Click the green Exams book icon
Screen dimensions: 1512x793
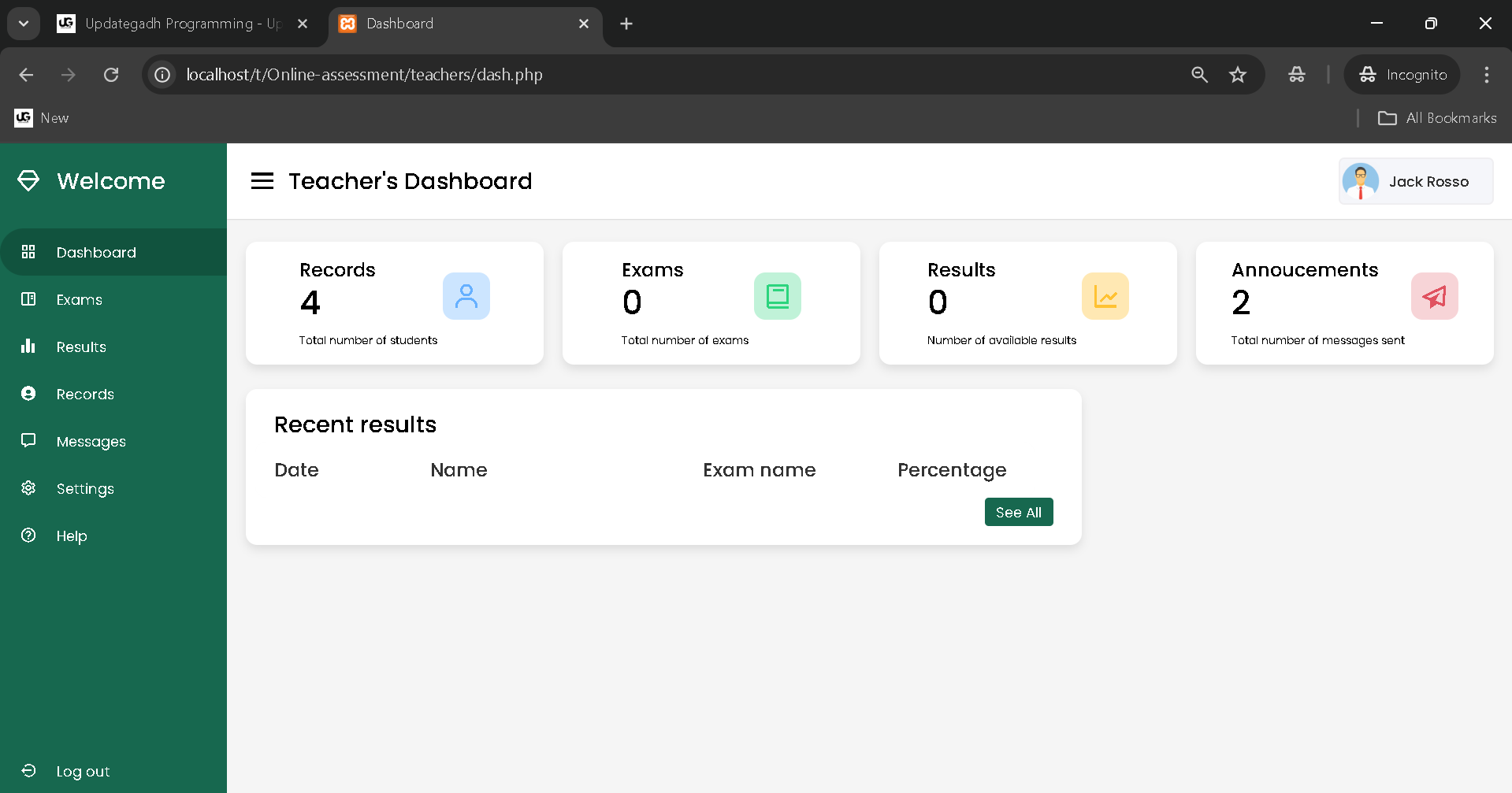(777, 296)
